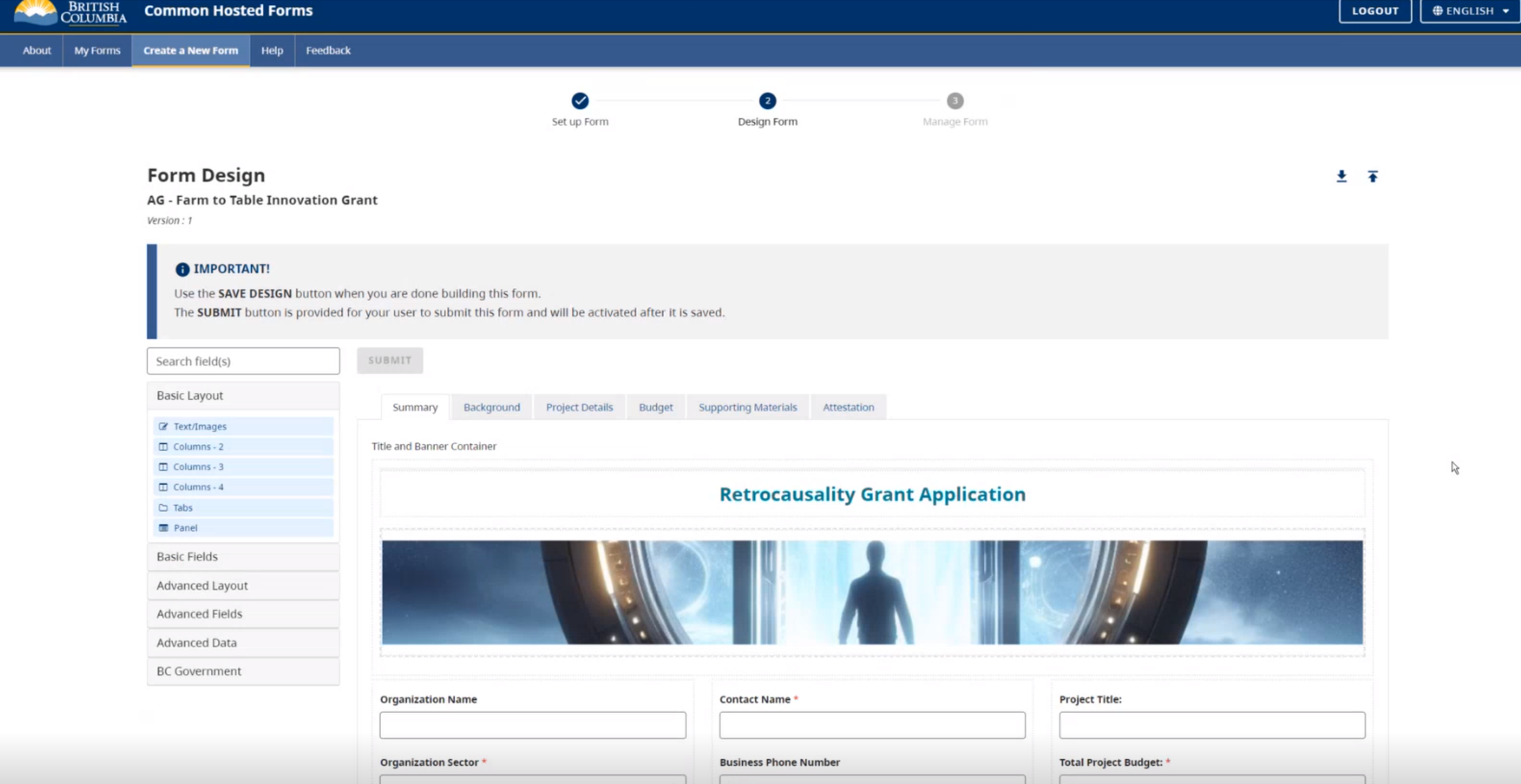
Task: Click the Organization Sector label
Action: pyautogui.click(x=429, y=762)
